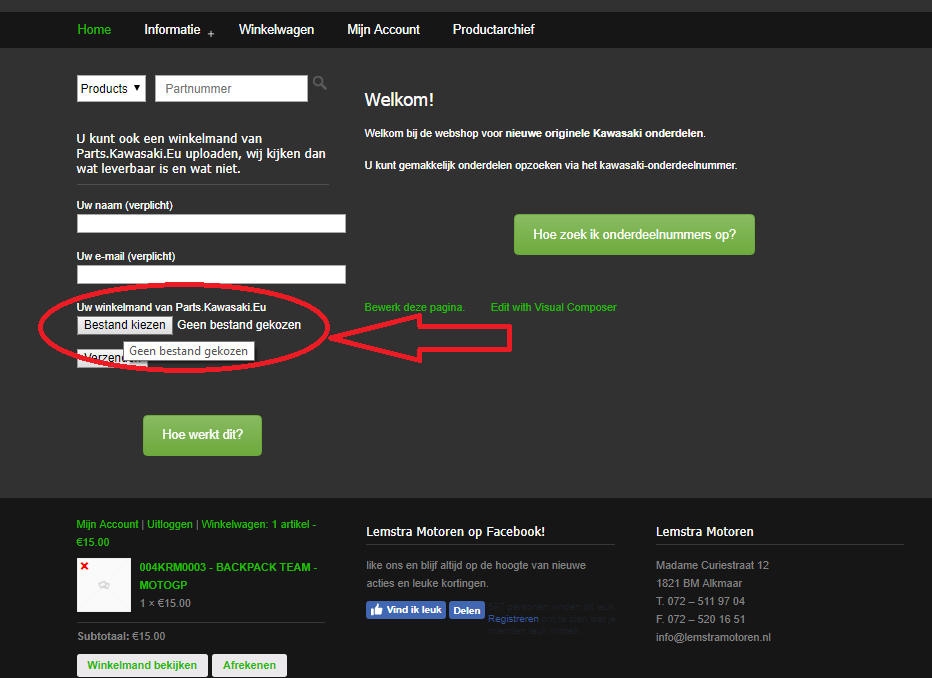Click the 'Uw naam' input field

pyautogui.click(x=211, y=223)
